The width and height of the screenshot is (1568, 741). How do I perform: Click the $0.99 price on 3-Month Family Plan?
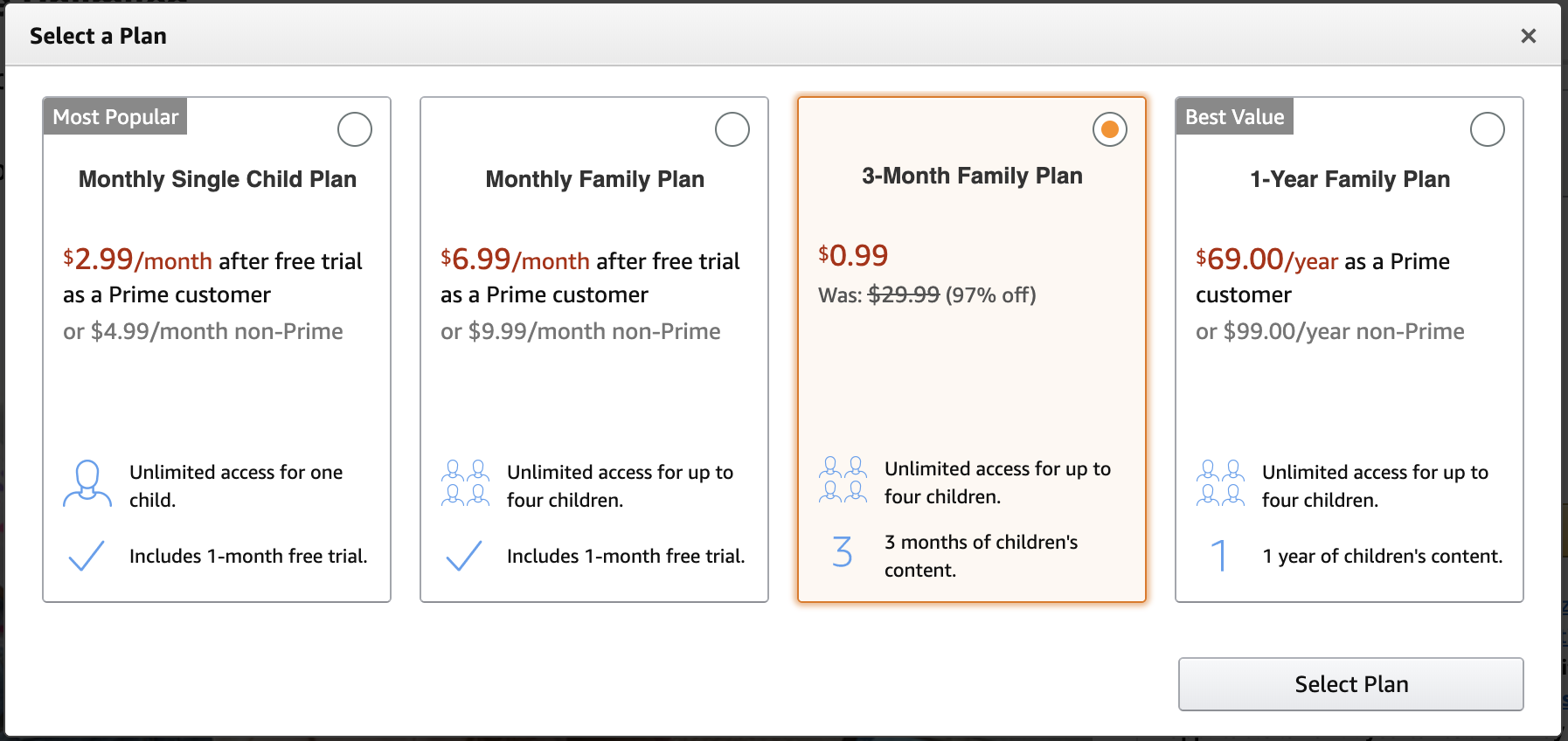852,254
